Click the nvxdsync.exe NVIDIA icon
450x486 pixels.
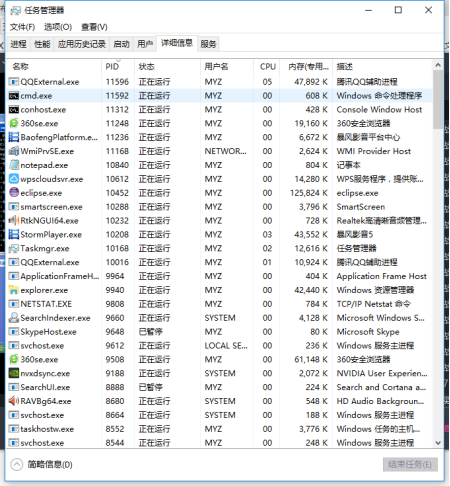[x=13, y=373]
